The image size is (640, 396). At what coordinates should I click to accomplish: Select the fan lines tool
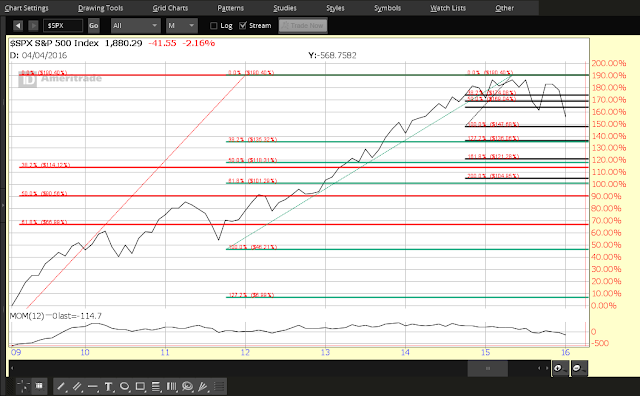(203, 386)
